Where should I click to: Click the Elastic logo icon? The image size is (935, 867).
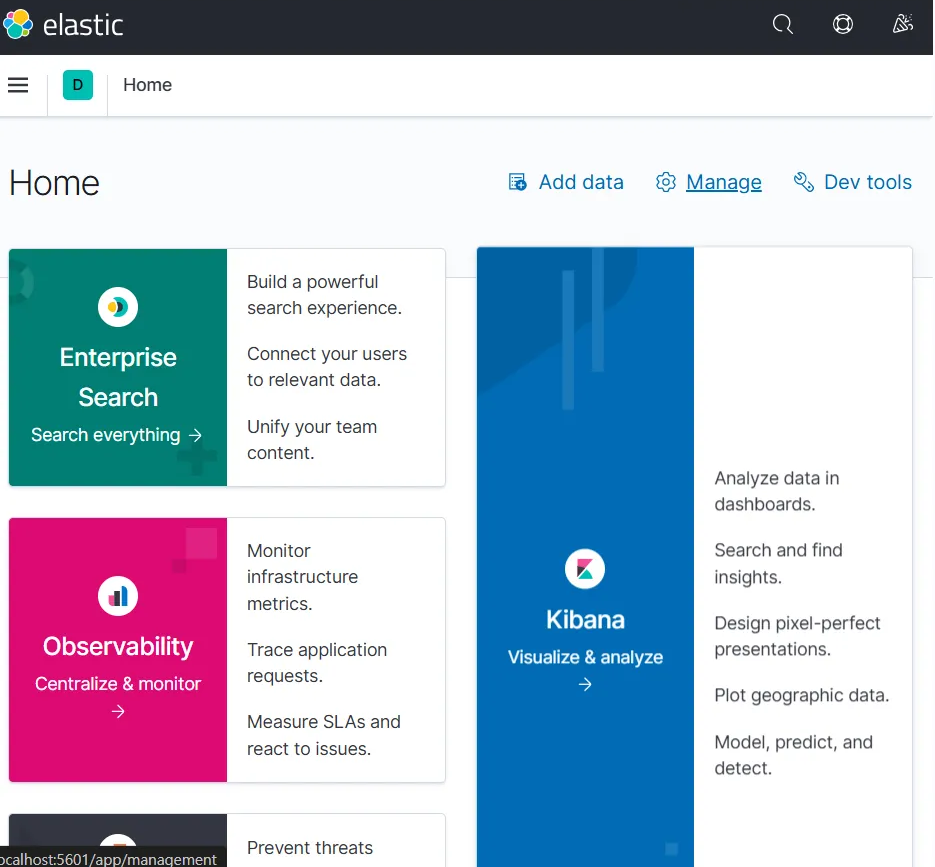point(17,24)
